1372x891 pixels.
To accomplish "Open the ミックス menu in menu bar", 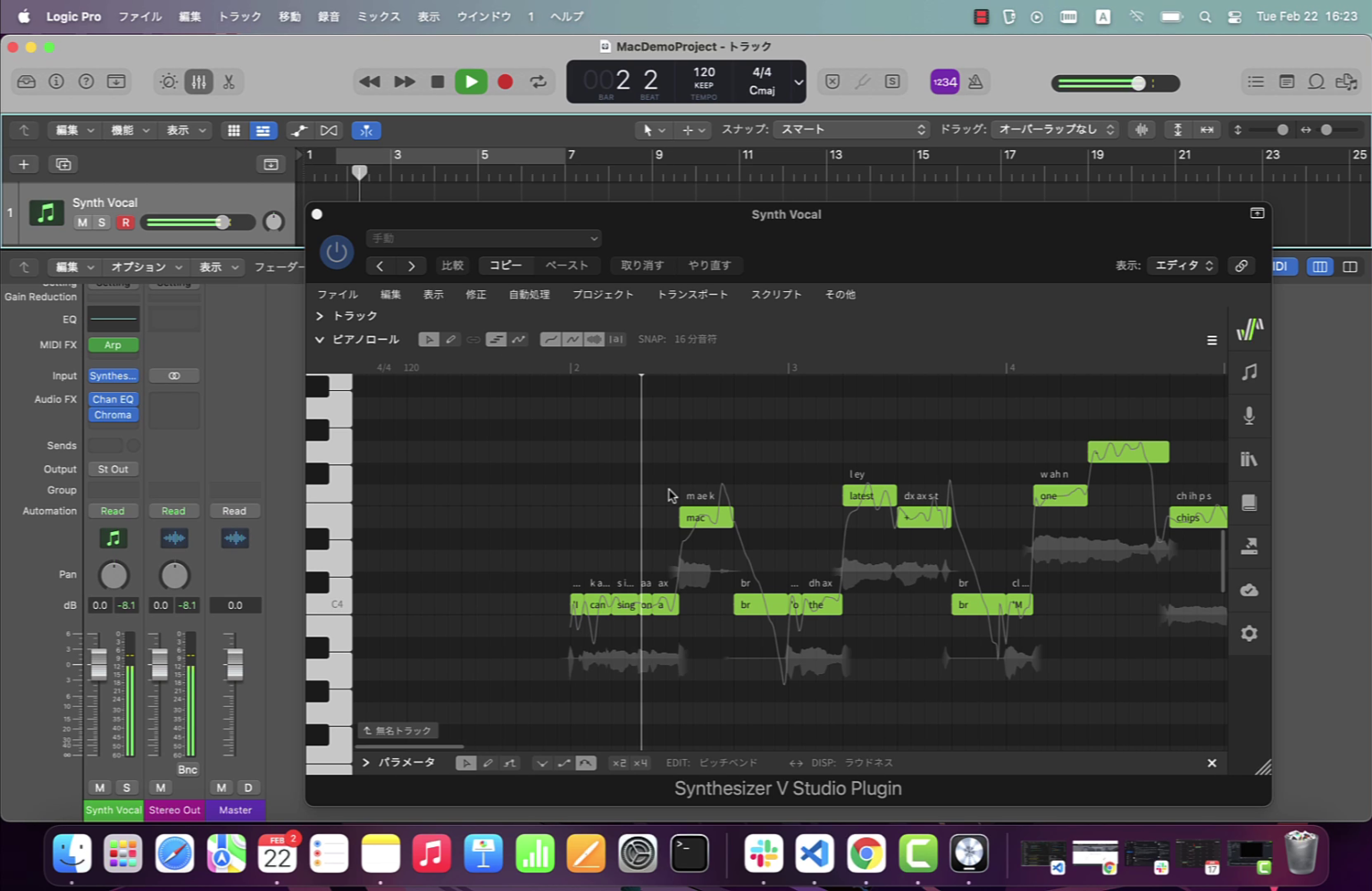I will click(x=379, y=16).
